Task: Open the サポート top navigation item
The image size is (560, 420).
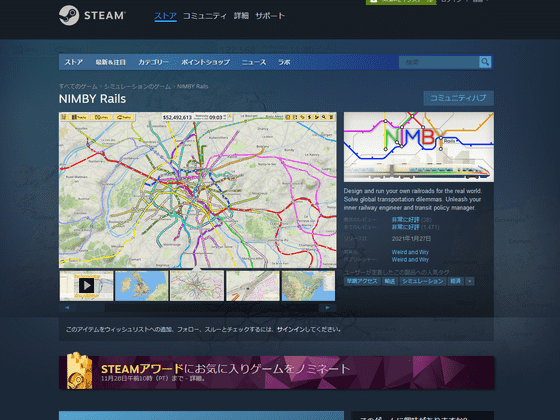Action: click(270, 16)
